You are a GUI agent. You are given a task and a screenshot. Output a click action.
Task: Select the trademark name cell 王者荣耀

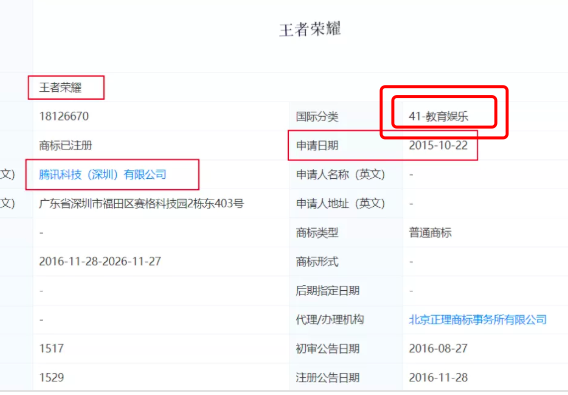pos(60,87)
